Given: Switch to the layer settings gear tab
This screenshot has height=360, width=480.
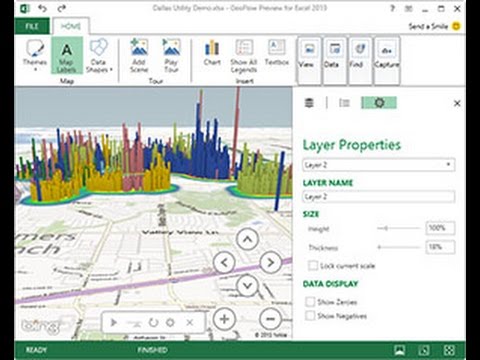Looking at the screenshot, I should [379, 103].
